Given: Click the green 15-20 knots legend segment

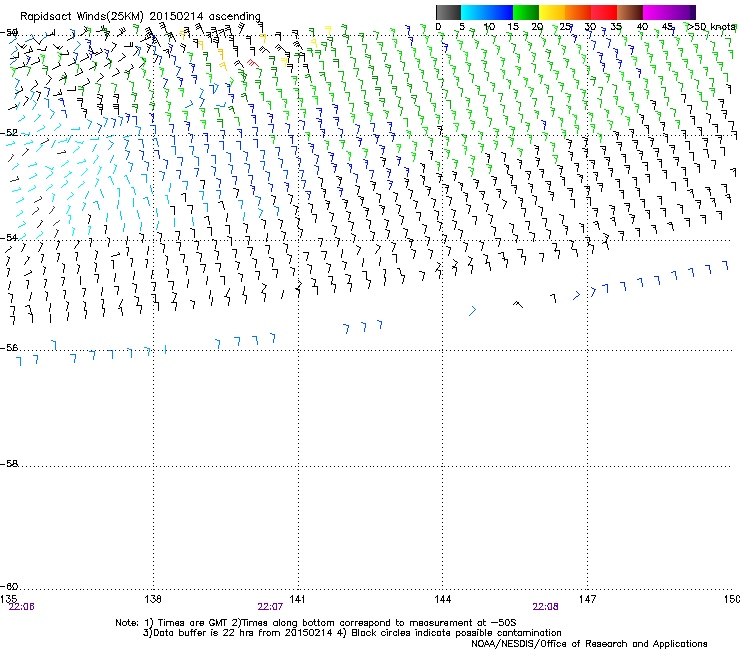Looking at the screenshot, I should tap(526, 12).
